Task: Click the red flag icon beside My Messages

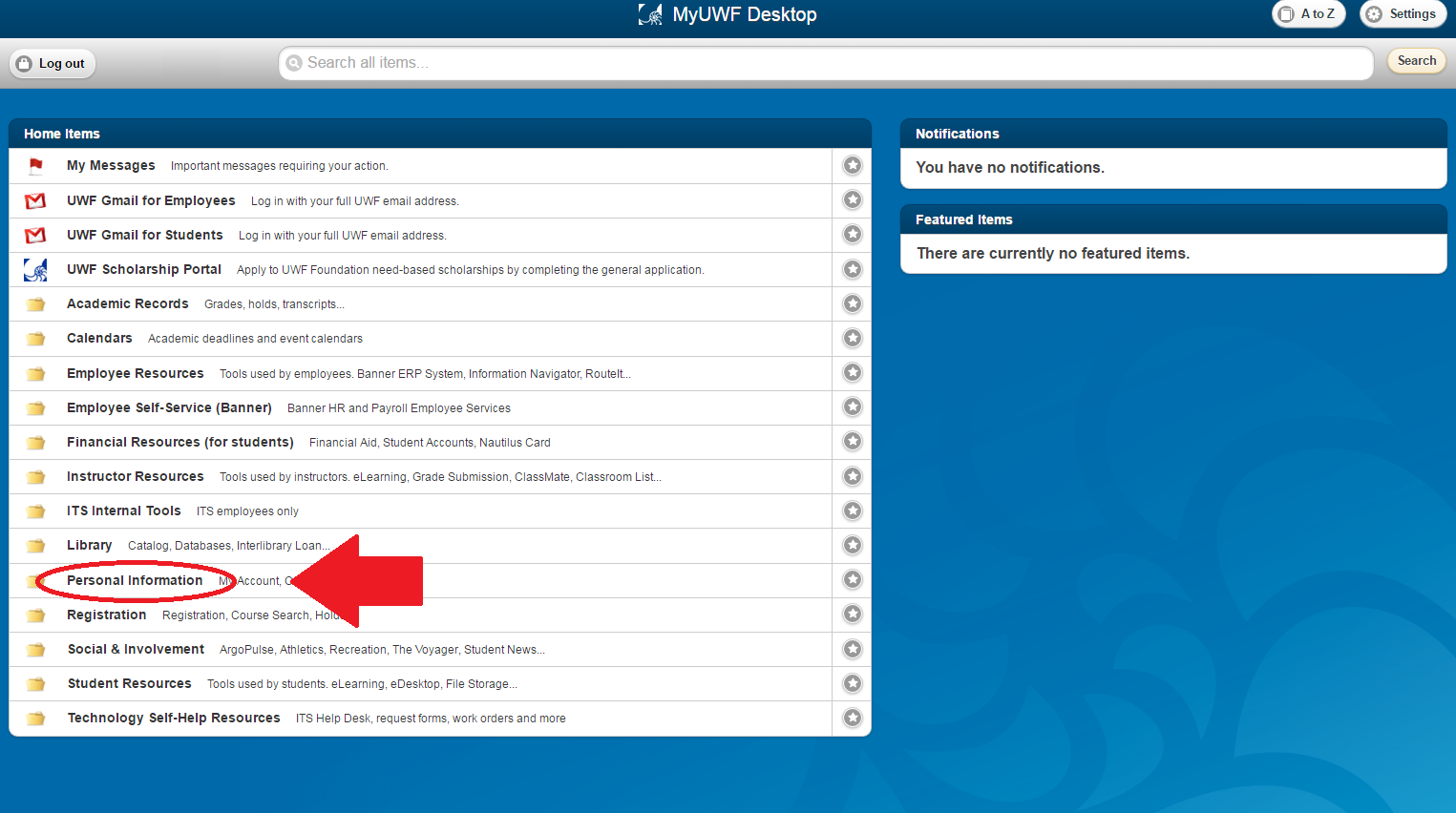Action: click(x=35, y=166)
